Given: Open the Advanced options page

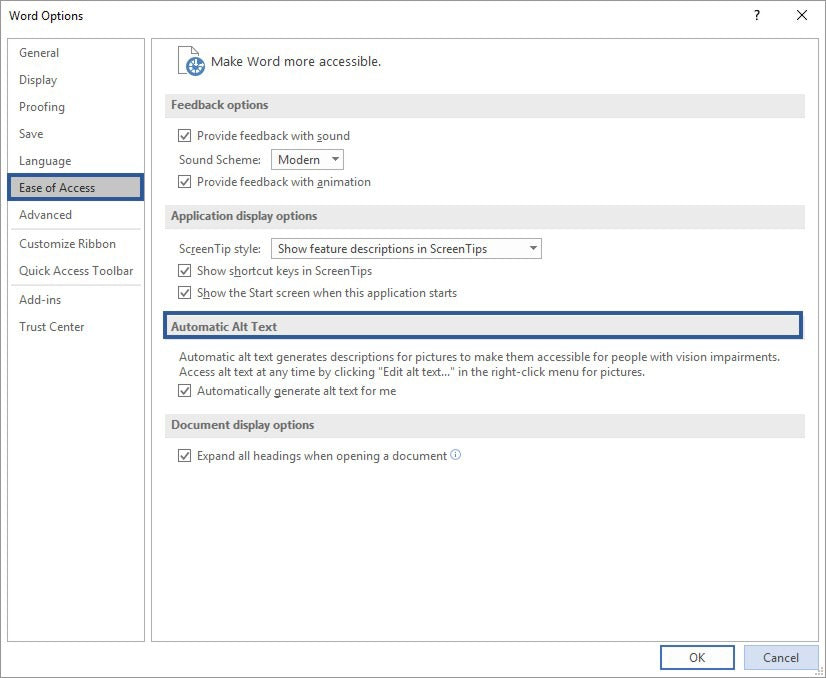Looking at the screenshot, I should (x=45, y=214).
